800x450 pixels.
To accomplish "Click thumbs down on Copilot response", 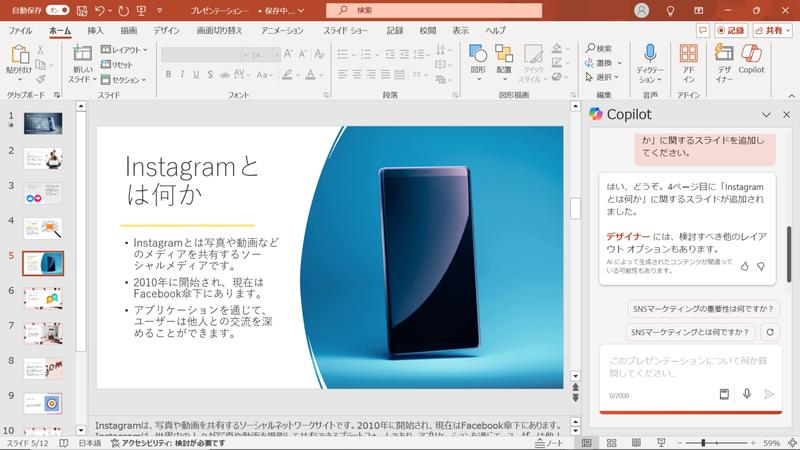I will [x=761, y=266].
